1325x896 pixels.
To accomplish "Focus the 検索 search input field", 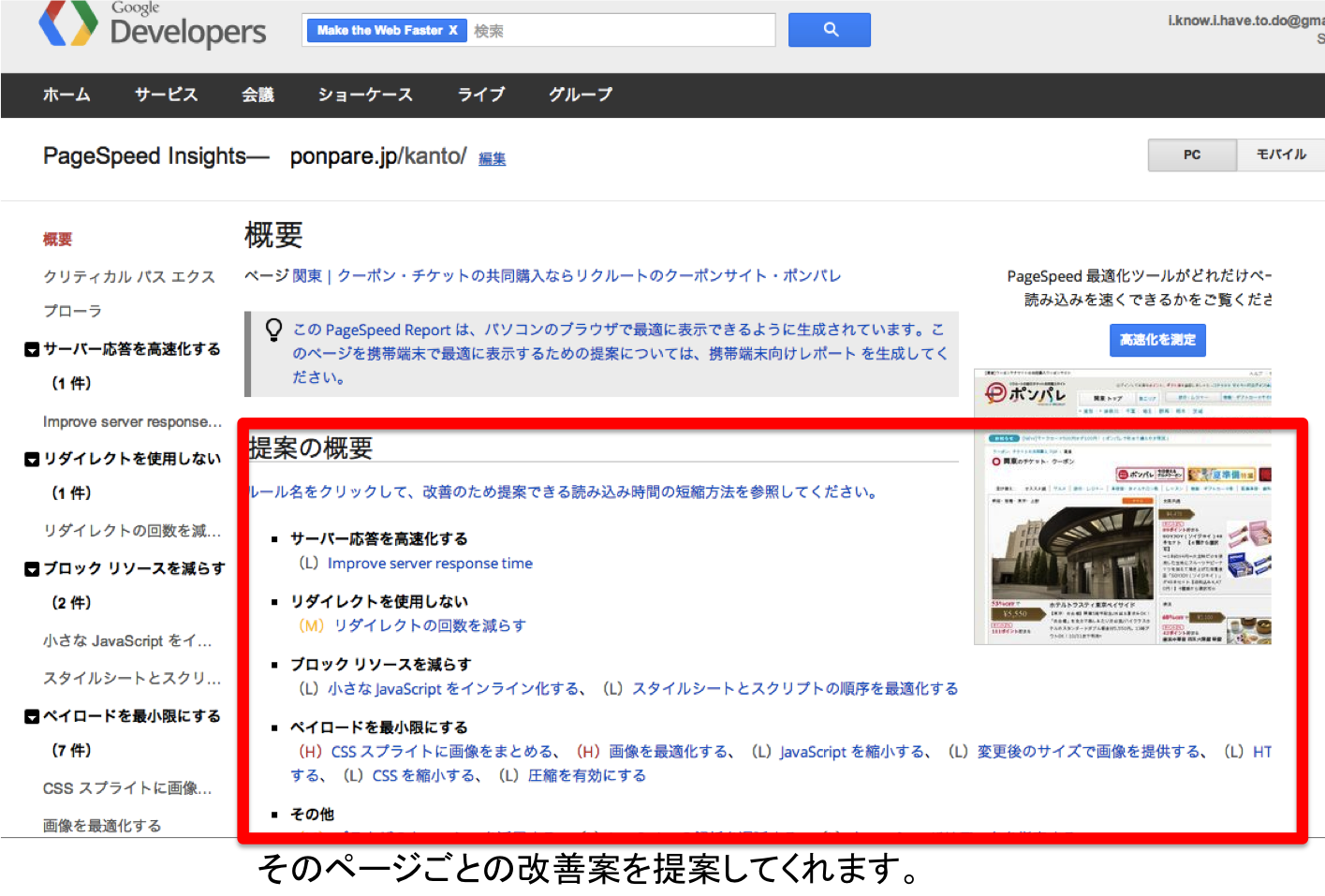I will tap(622, 31).
